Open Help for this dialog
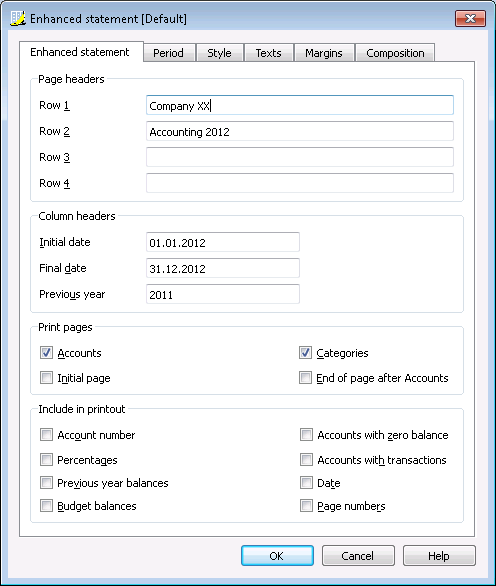 (439, 556)
